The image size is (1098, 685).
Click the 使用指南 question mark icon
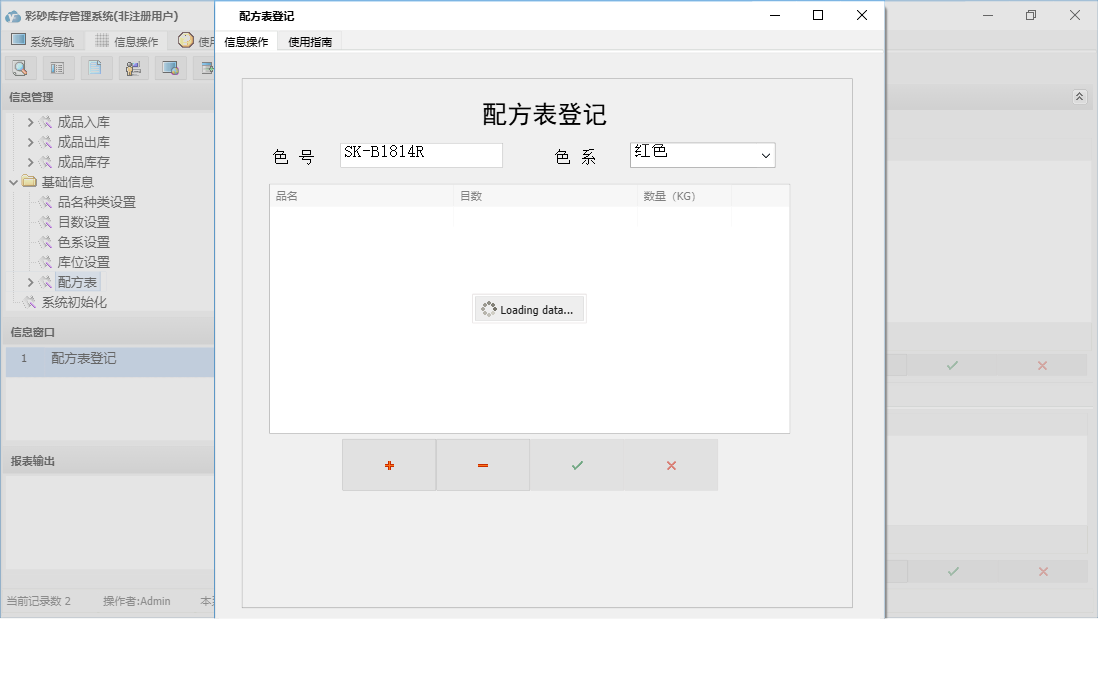pos(186,41)
